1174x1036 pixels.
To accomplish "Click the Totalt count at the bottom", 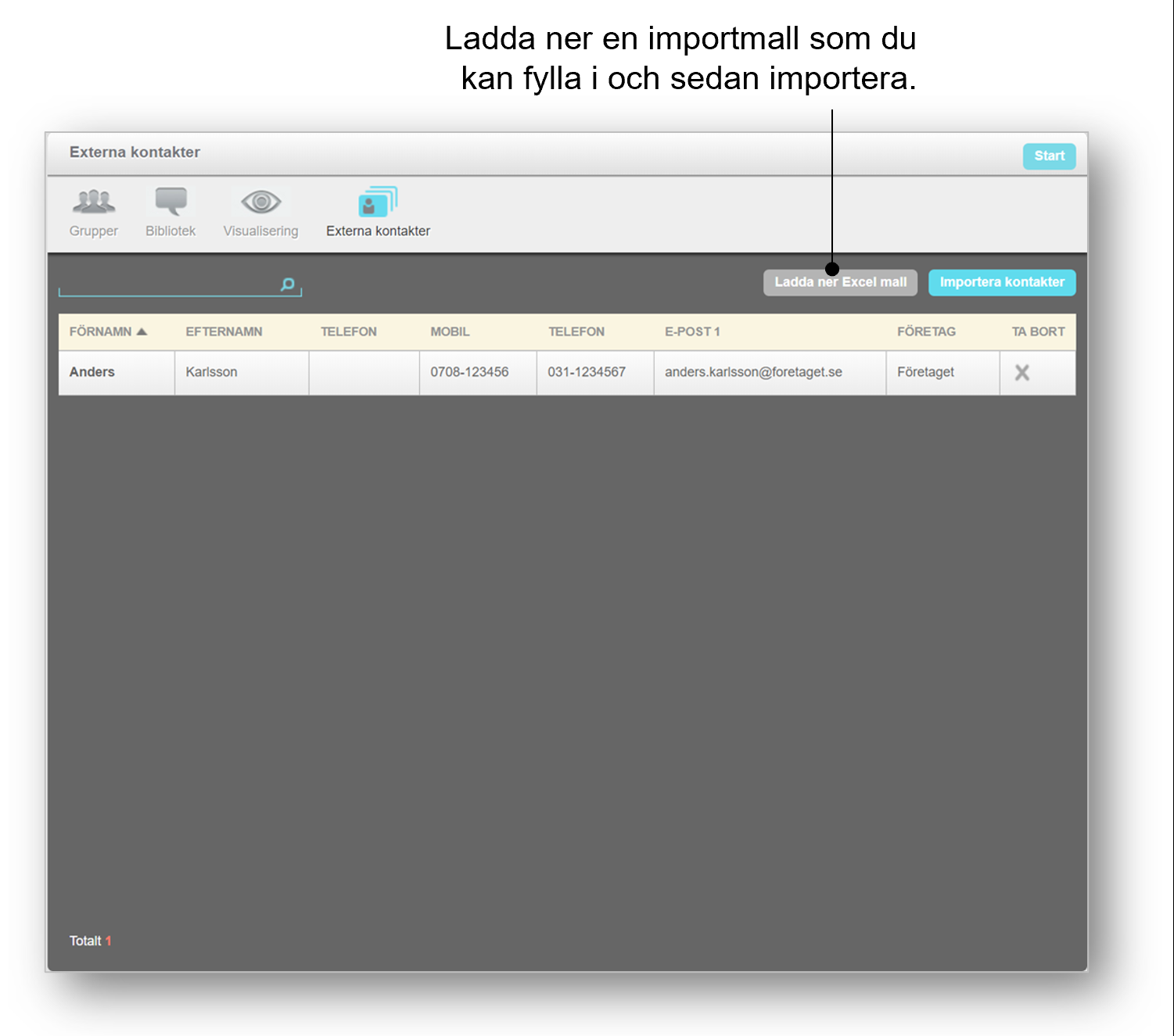I will pyautogui.click(x=90, y=941).
